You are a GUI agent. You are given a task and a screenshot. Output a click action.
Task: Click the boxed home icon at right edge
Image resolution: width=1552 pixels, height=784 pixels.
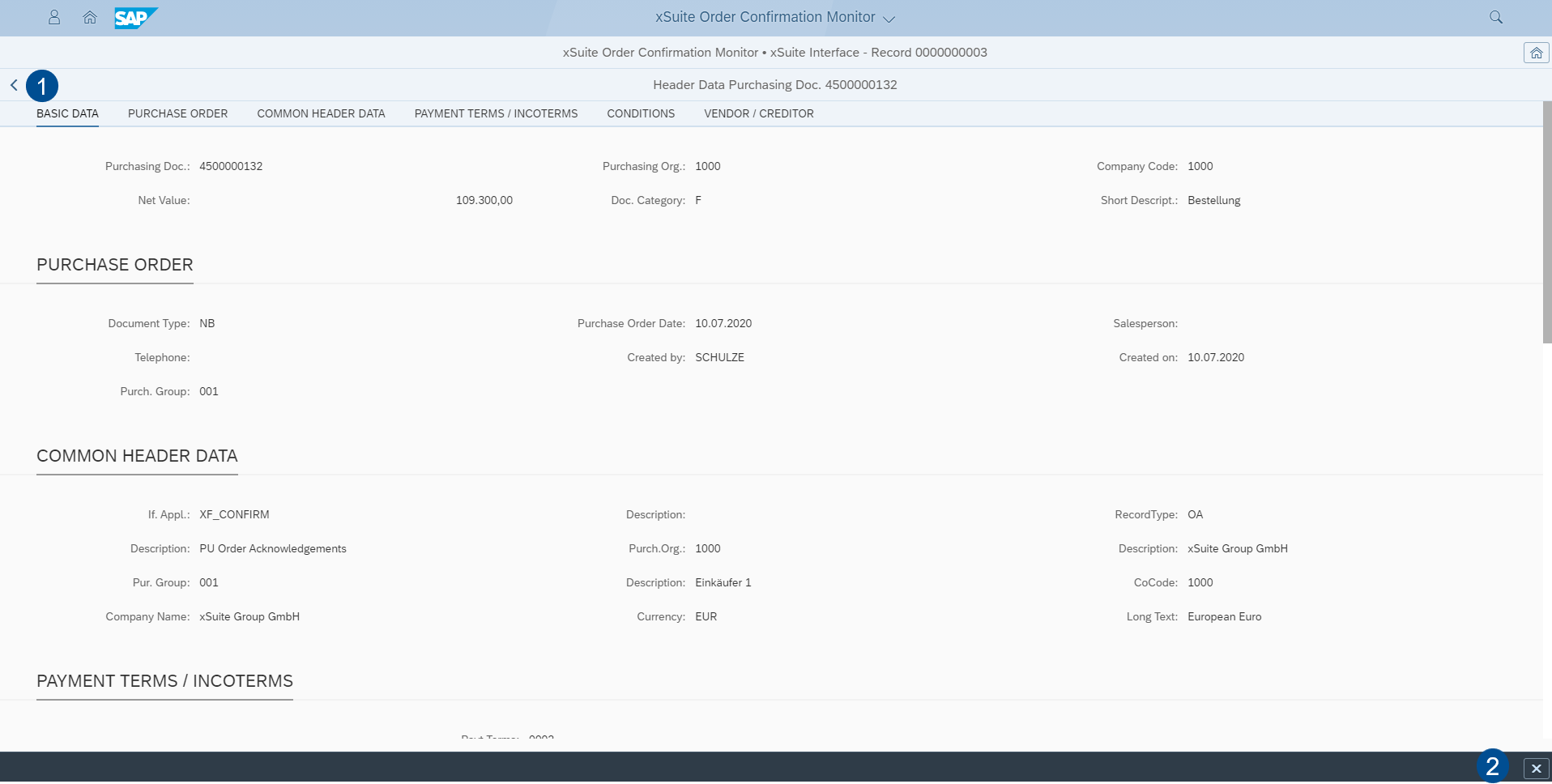coord(1536,53)
